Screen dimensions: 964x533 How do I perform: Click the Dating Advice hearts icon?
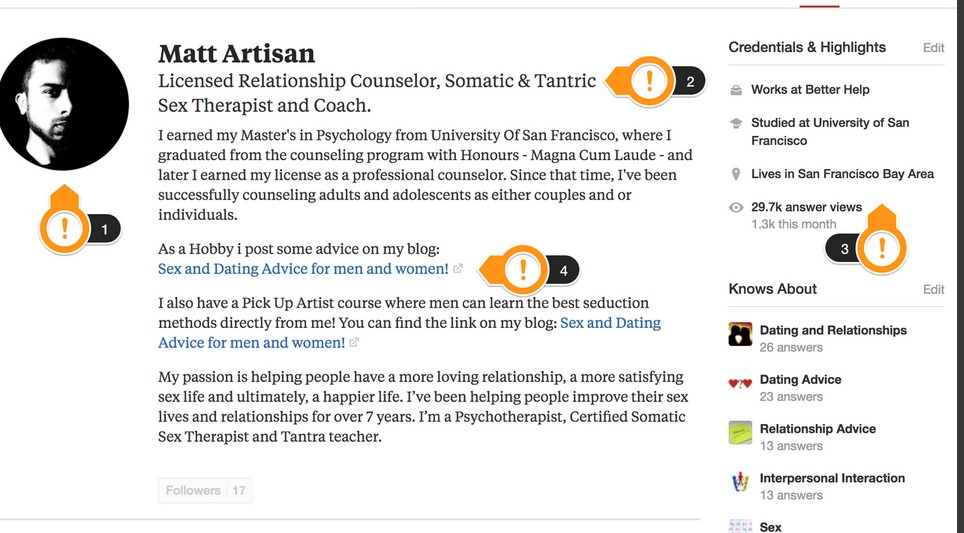pos(740,384)
